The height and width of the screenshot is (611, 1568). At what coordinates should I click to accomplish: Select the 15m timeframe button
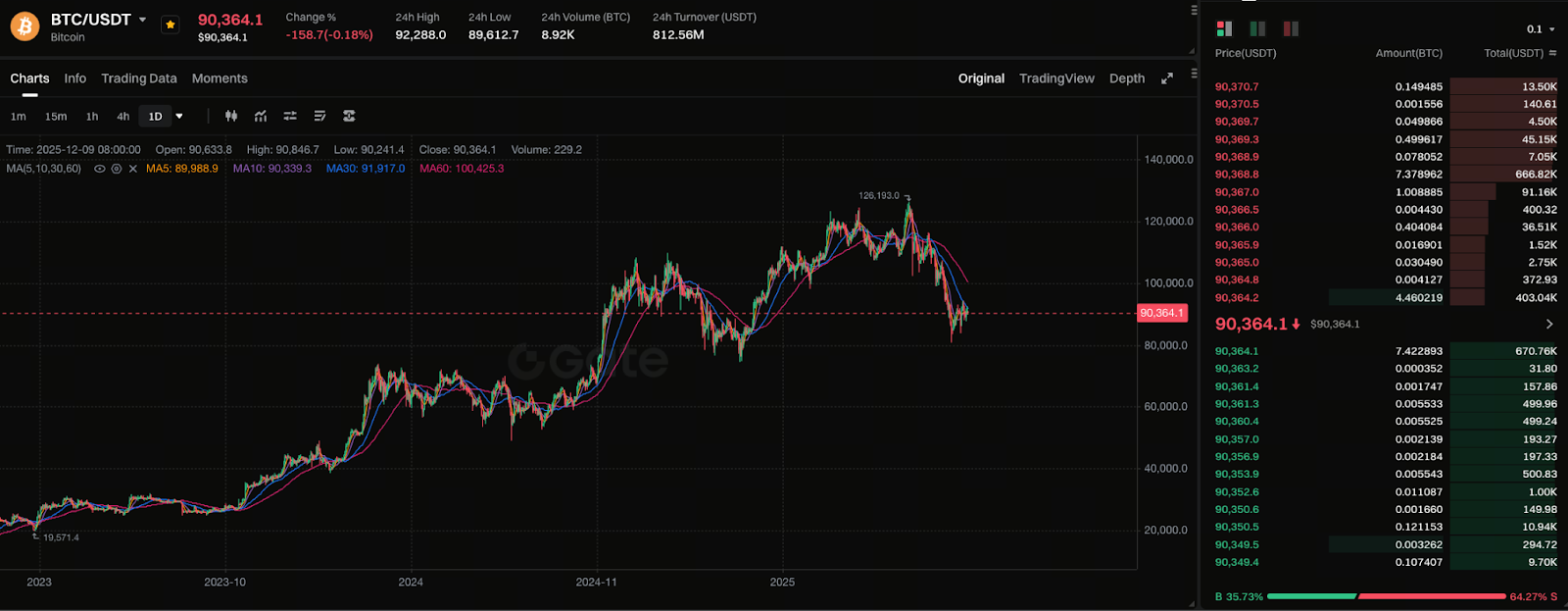coord(56,116)
